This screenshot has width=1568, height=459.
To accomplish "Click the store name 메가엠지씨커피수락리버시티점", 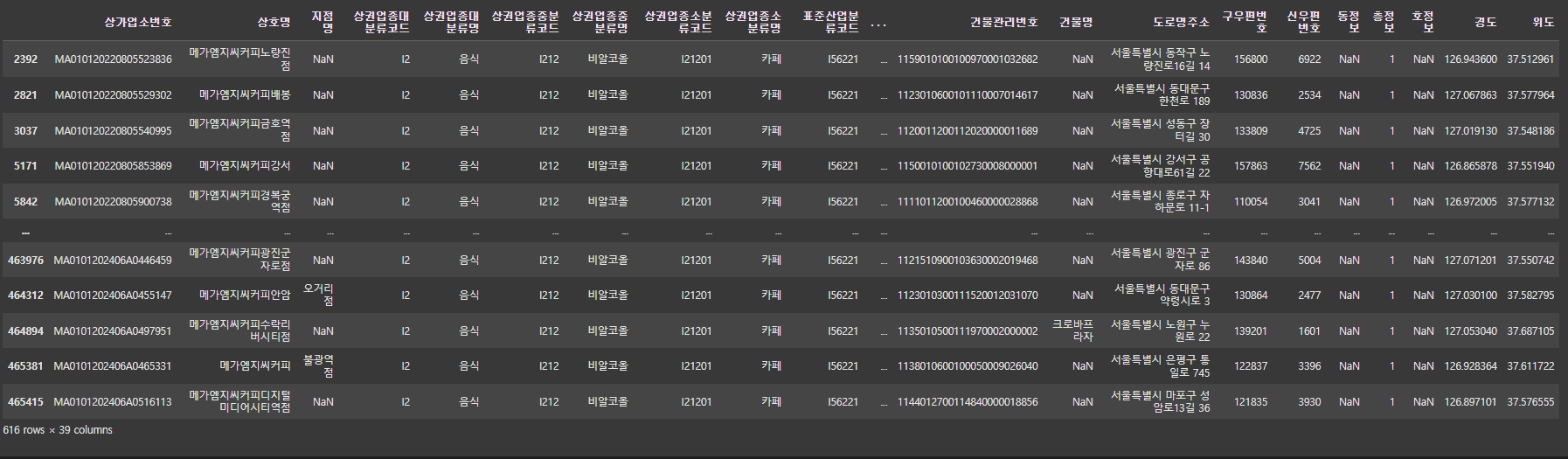I will [x=240, y=330].
